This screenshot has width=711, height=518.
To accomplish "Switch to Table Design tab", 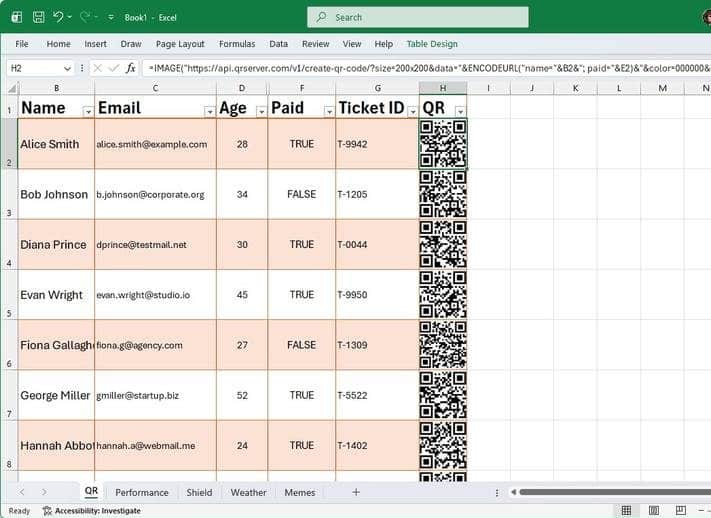I will pyautogui.click(x=432, y=44).
